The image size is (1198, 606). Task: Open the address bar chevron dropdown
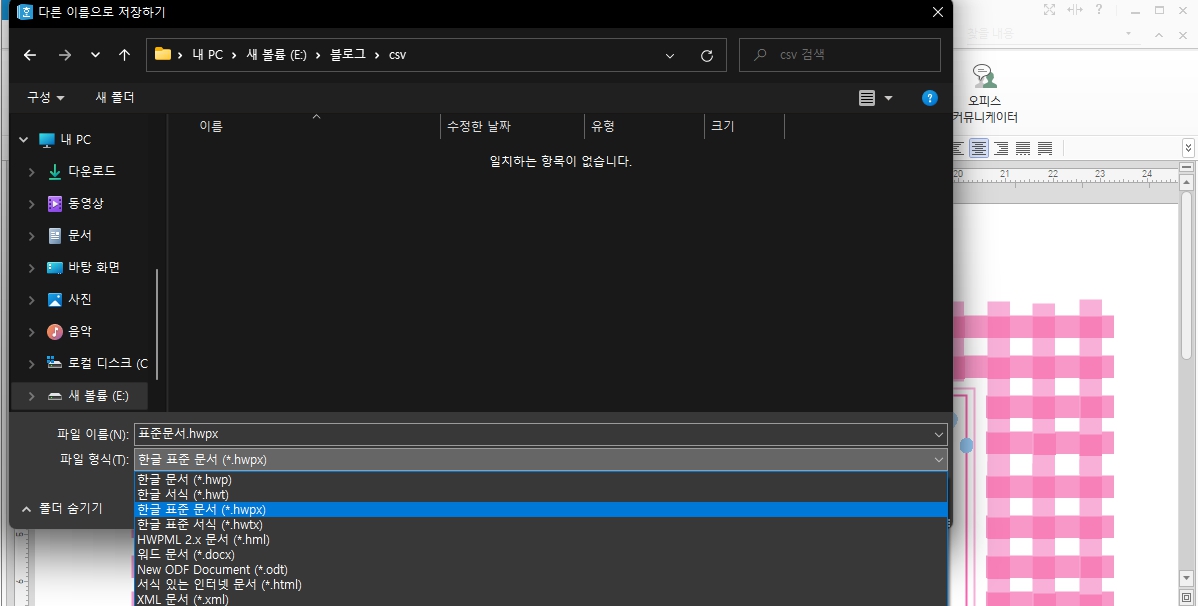(670, 55)
